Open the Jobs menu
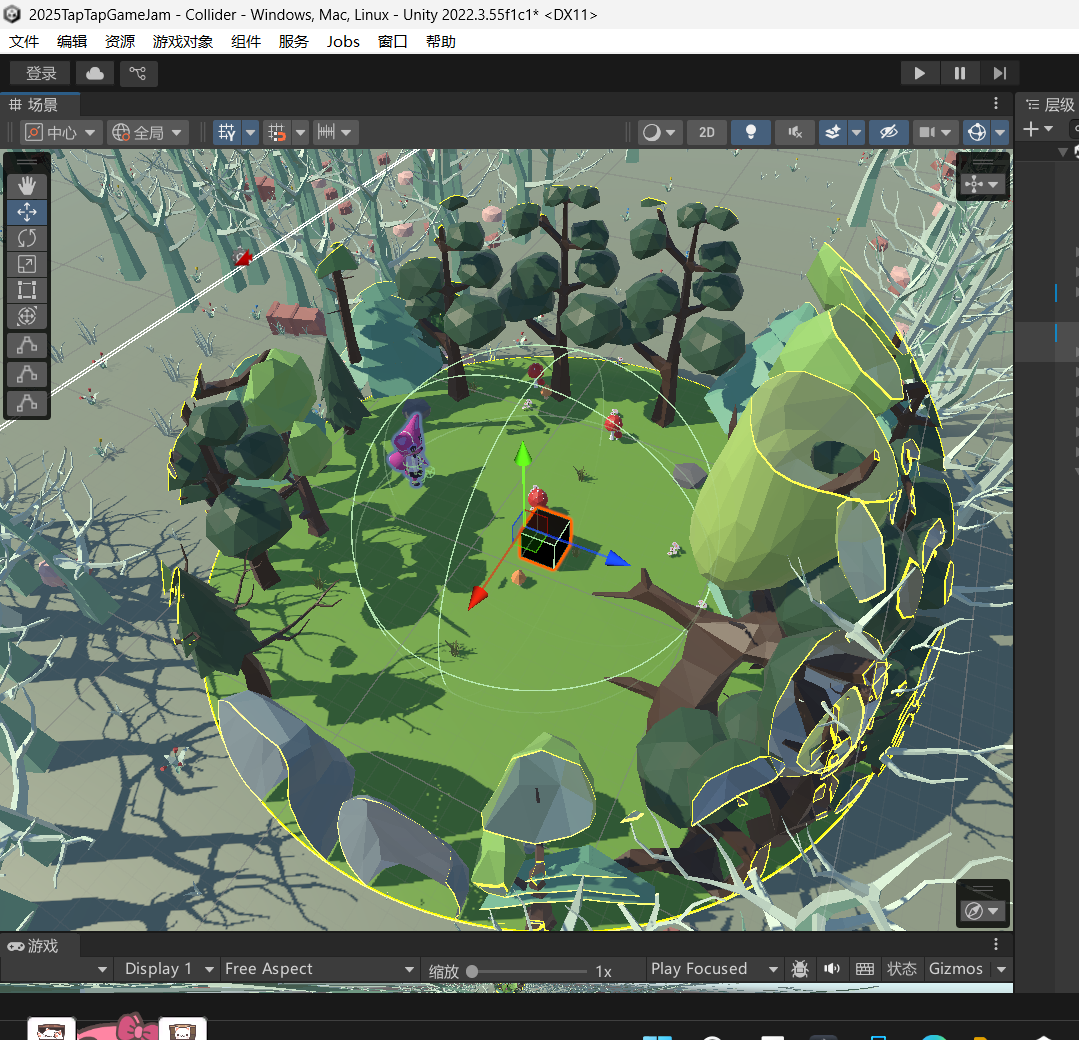 pyautogui.click(x=343, y=41)
